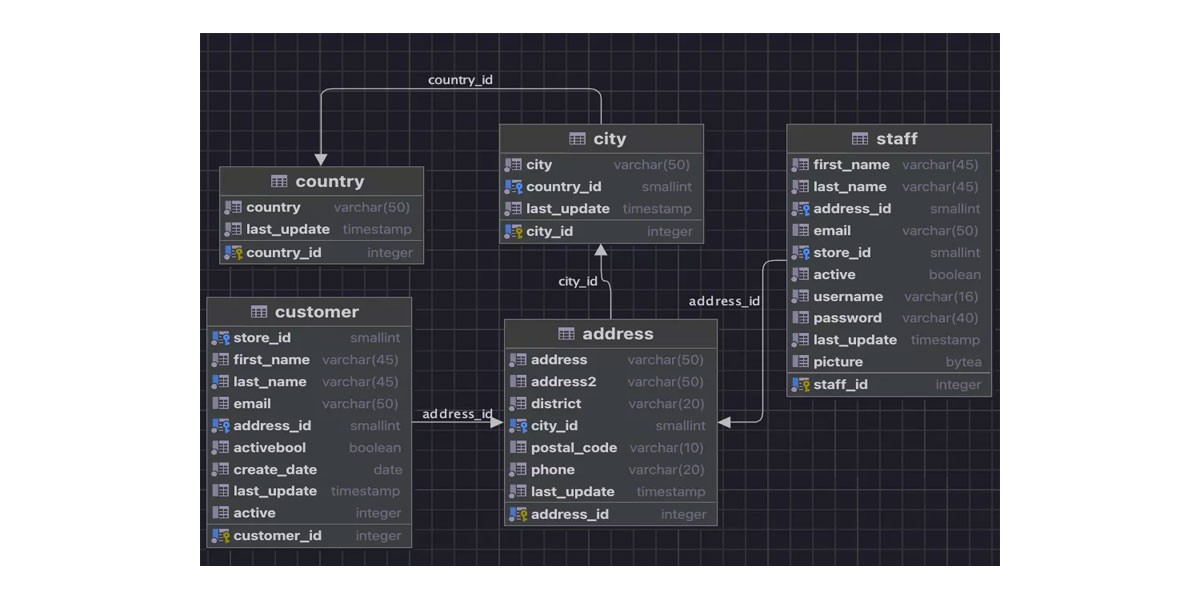Viewport: 1200px width, 600px height.
Task: Click primary key icon of country_id in country table
Action: [x=233, y=253]
